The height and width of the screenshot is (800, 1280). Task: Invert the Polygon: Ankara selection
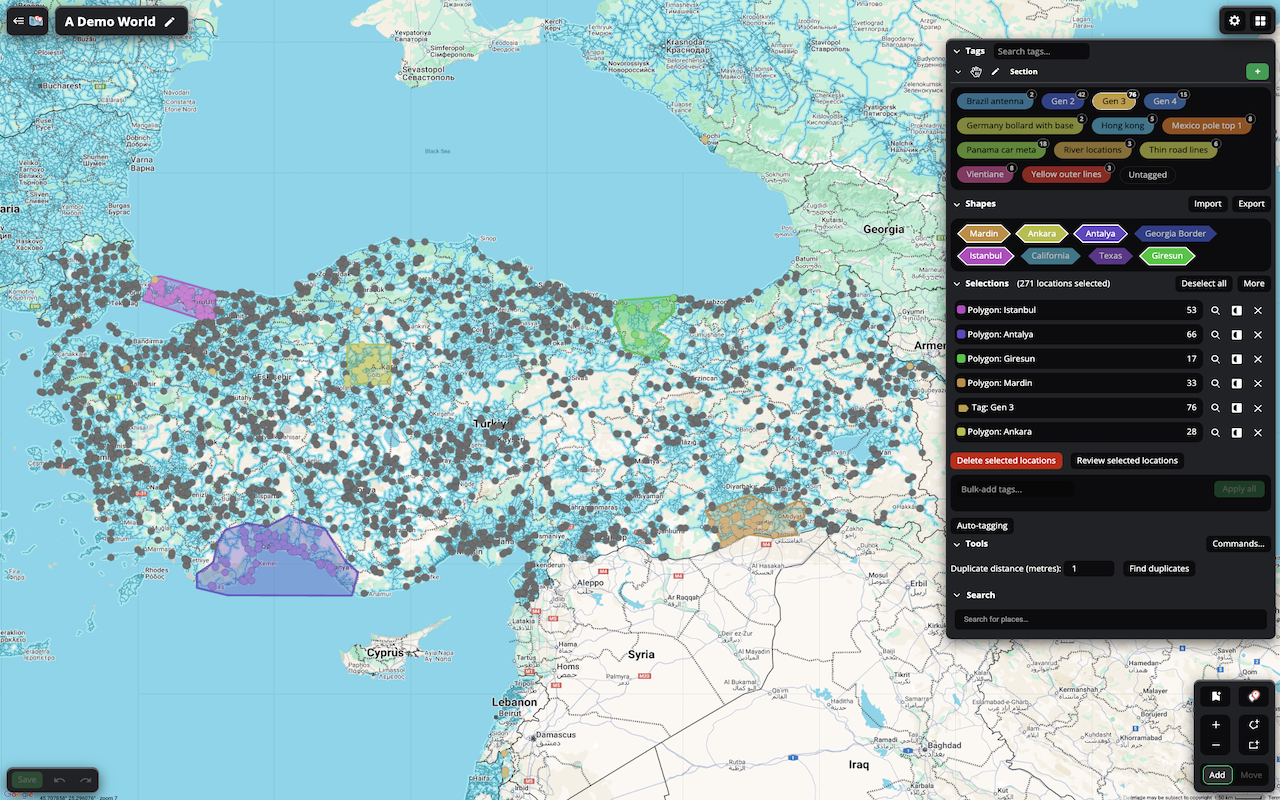point(1237,433)
